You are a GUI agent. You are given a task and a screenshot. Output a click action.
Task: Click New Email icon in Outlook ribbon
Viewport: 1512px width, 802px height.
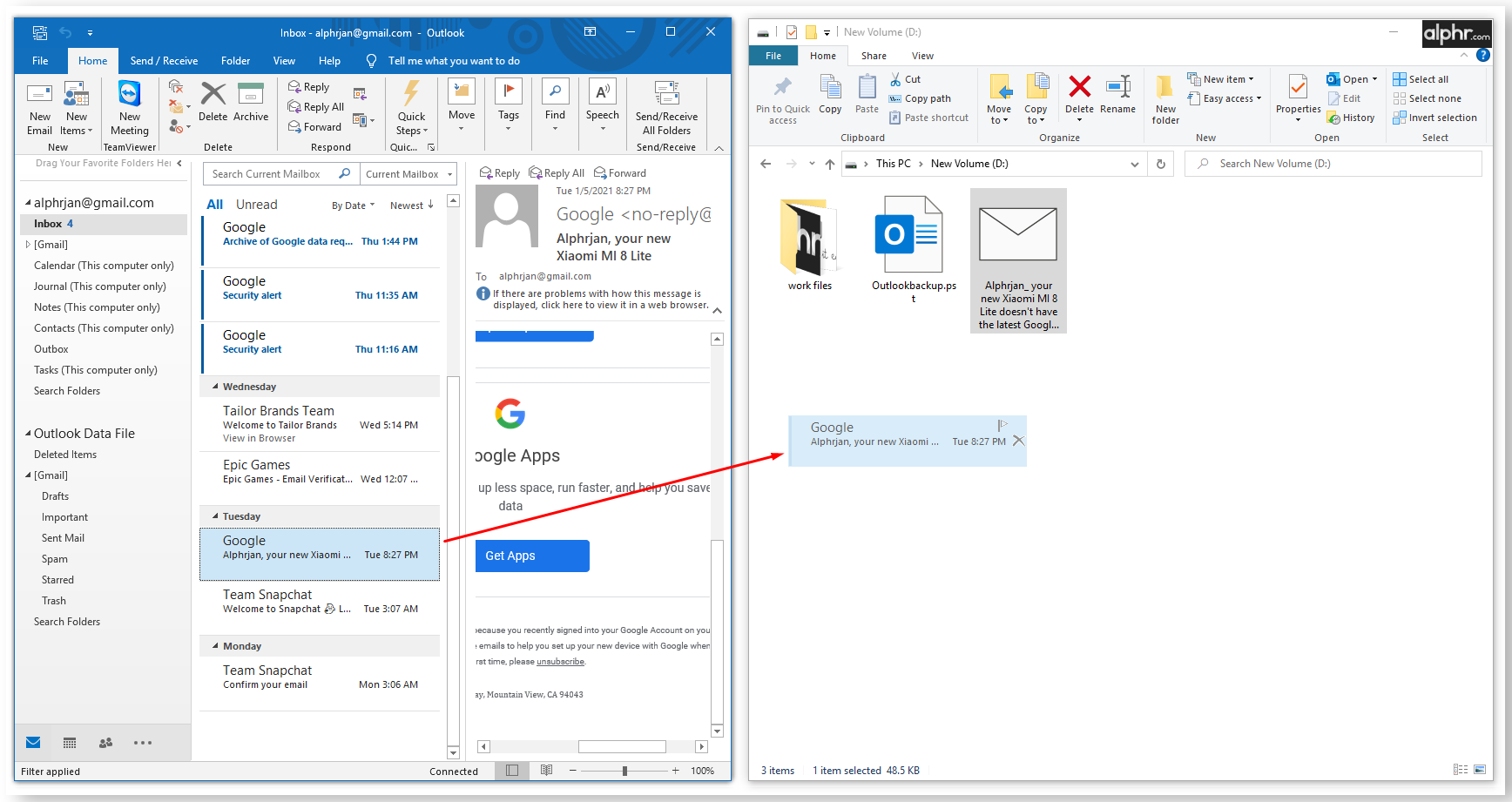[39, 108]
